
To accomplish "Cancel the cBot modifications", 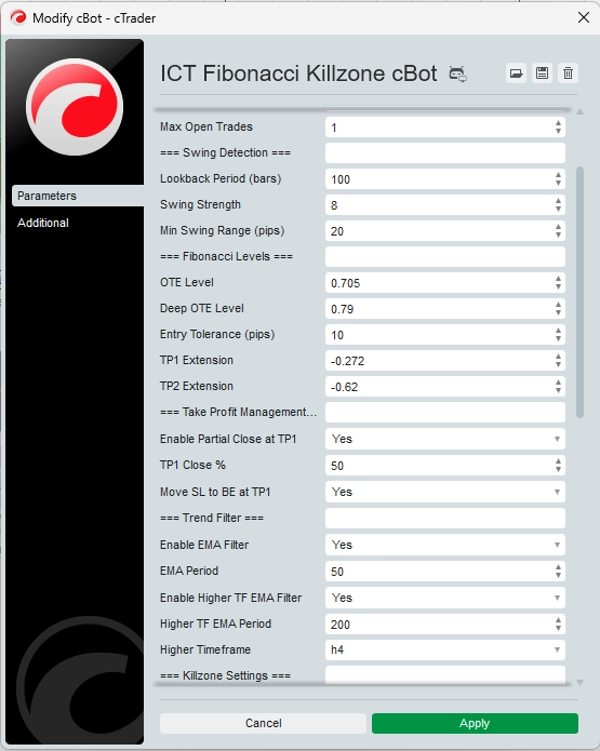I will 263,723.
